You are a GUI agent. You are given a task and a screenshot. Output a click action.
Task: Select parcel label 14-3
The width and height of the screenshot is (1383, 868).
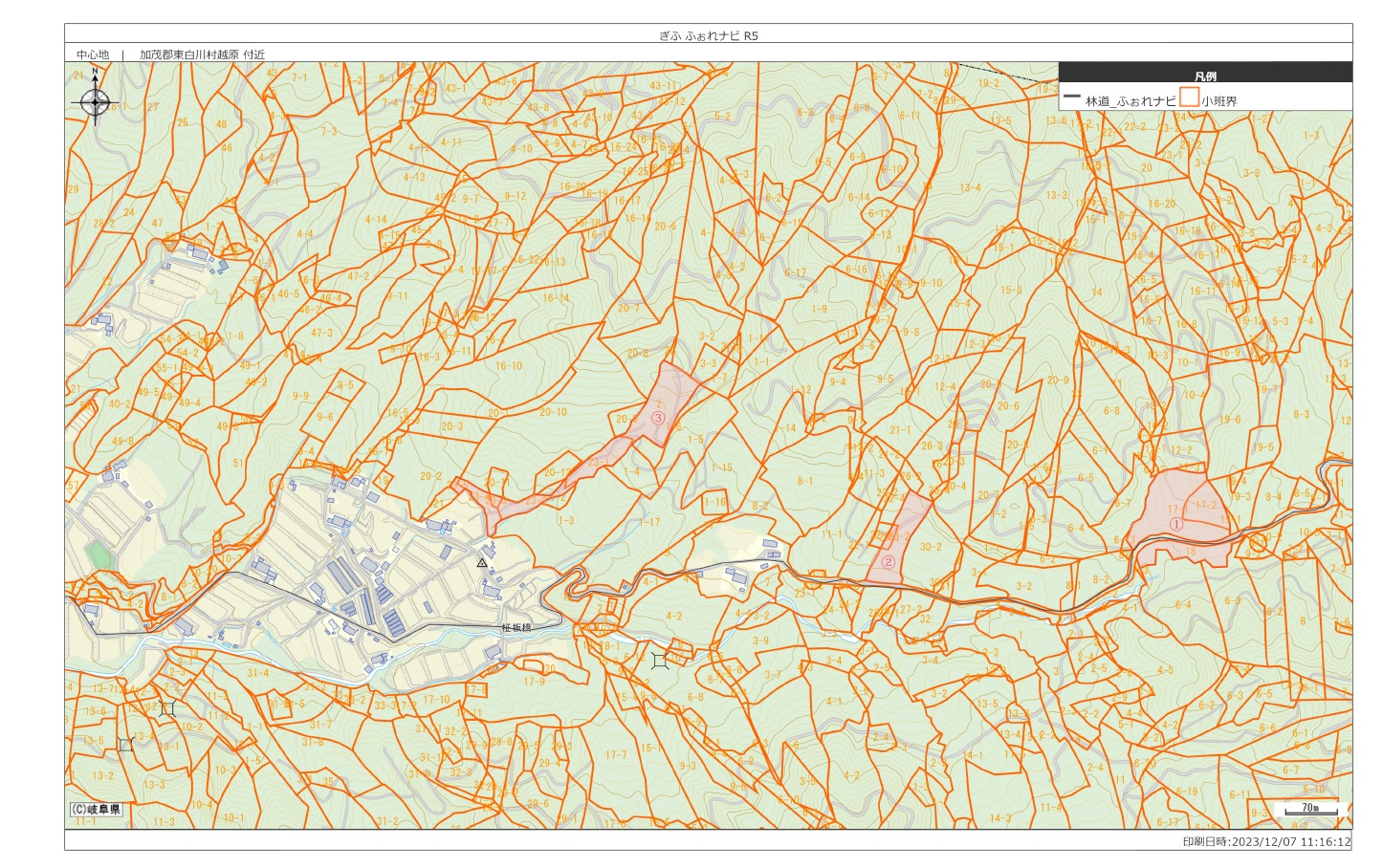tap(1000, 817)
